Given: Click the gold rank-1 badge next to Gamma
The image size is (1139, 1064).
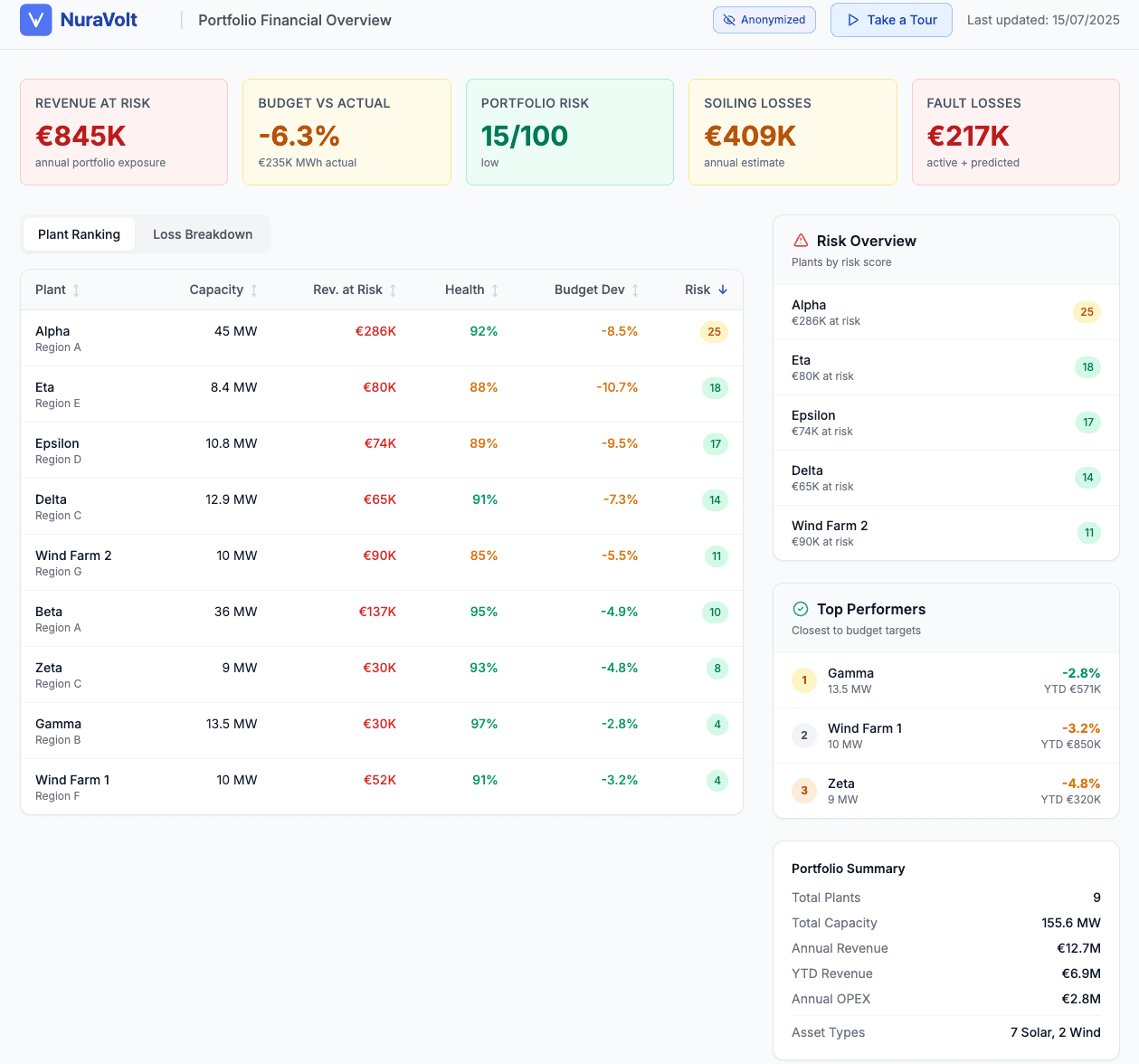Looking at the screenshot, I should pos(803,679).
